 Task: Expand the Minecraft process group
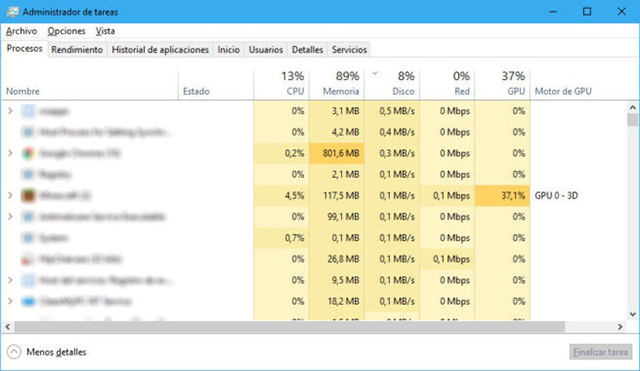coord(10,195)
